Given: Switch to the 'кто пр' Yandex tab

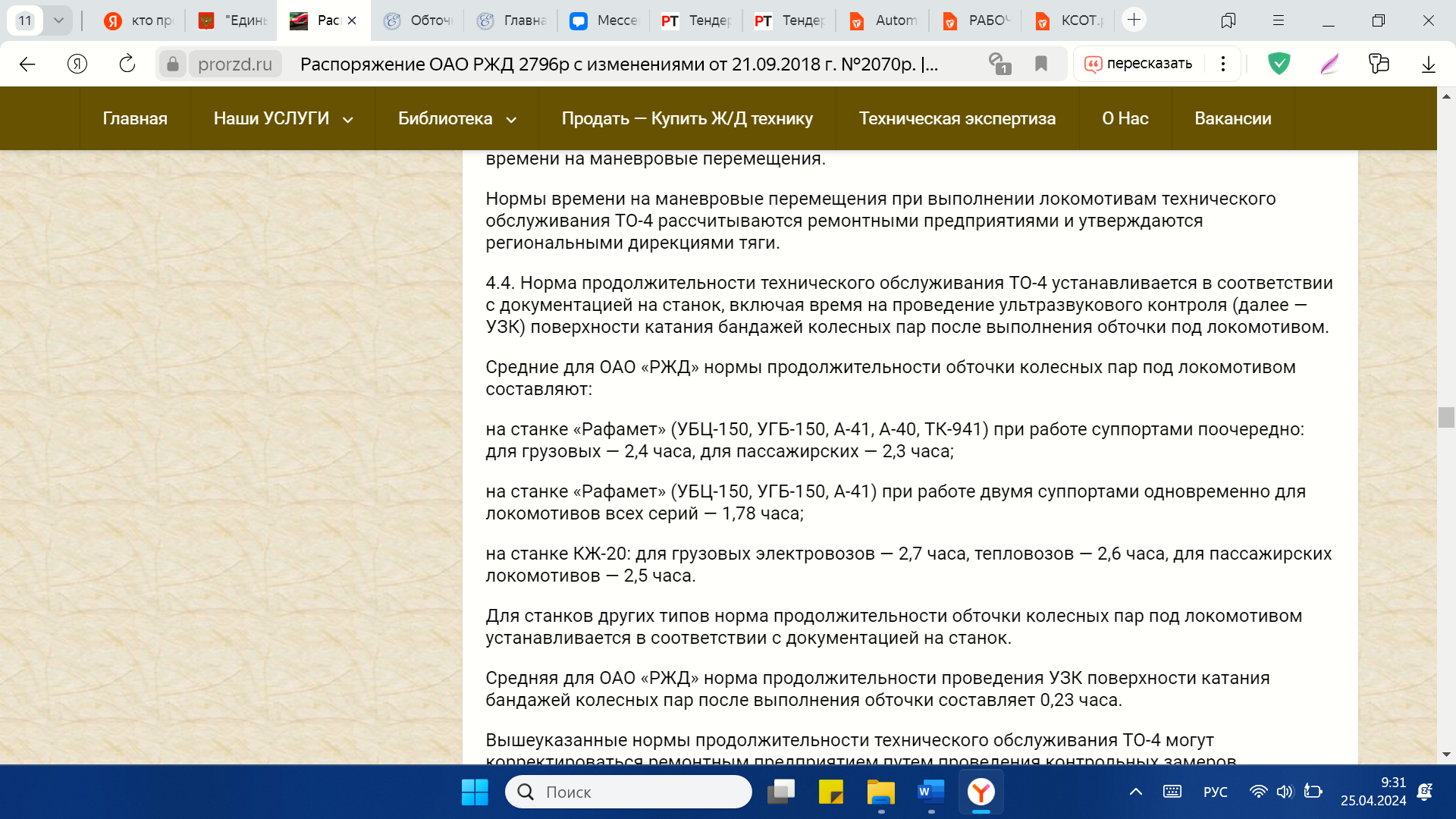Looking at the screenshot, I should click(138, 20).
